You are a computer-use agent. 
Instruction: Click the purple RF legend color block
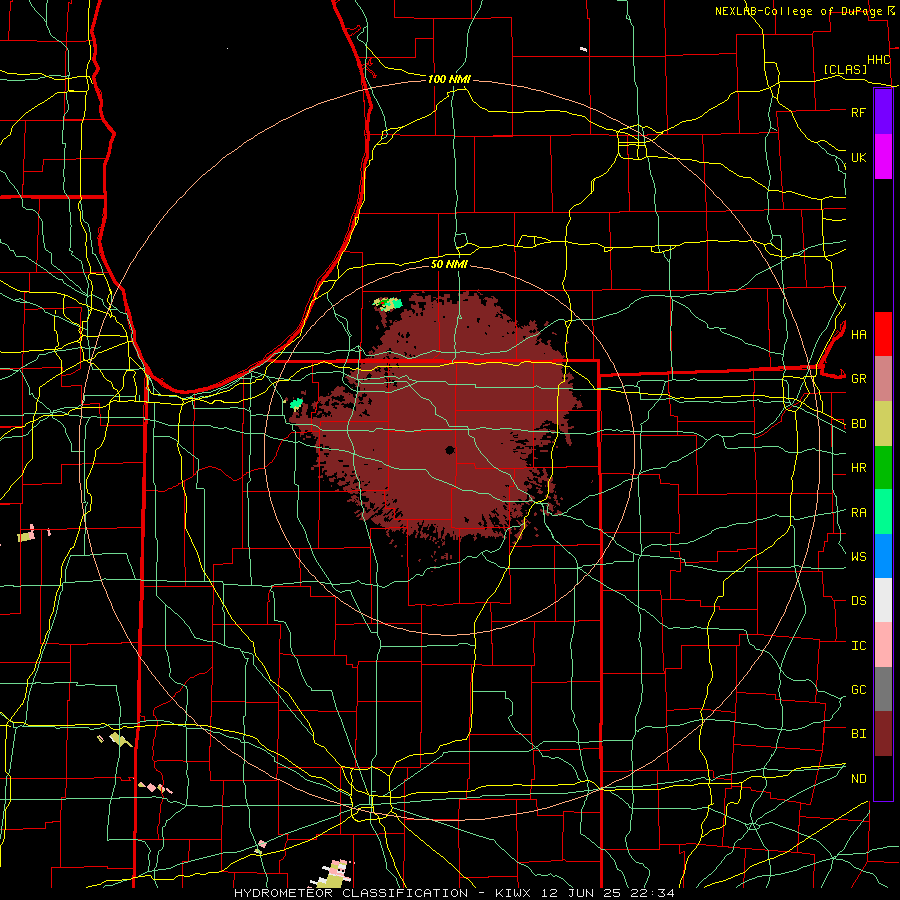click(883, 112)
